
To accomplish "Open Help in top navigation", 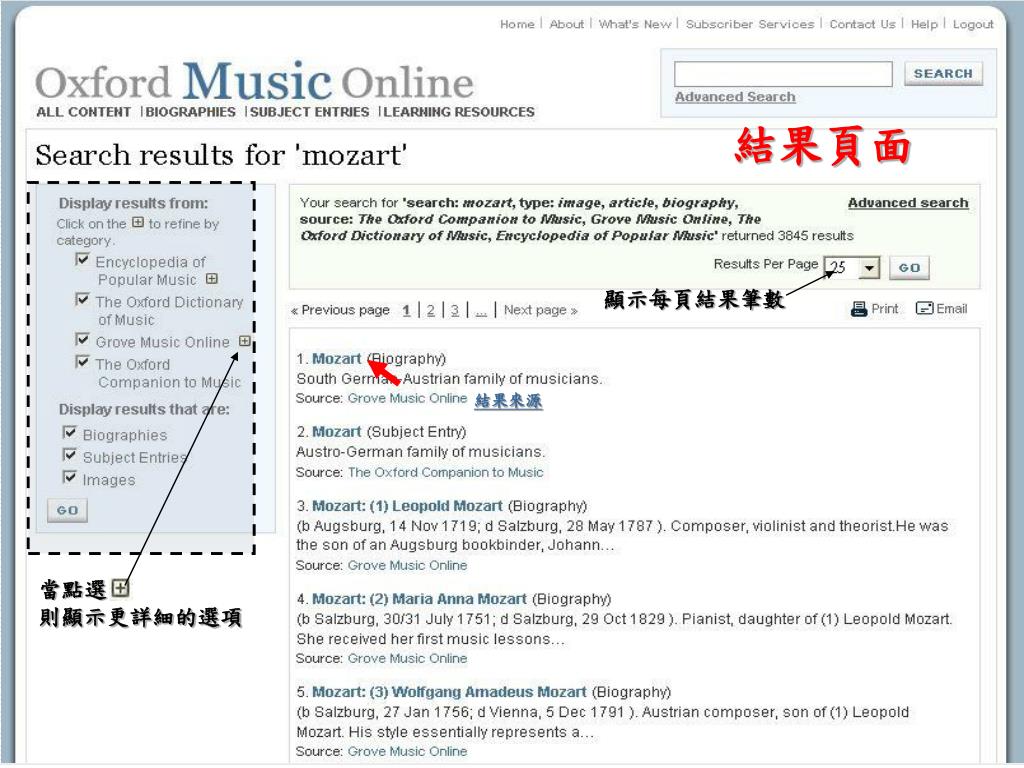I will (x=924, y=24).
